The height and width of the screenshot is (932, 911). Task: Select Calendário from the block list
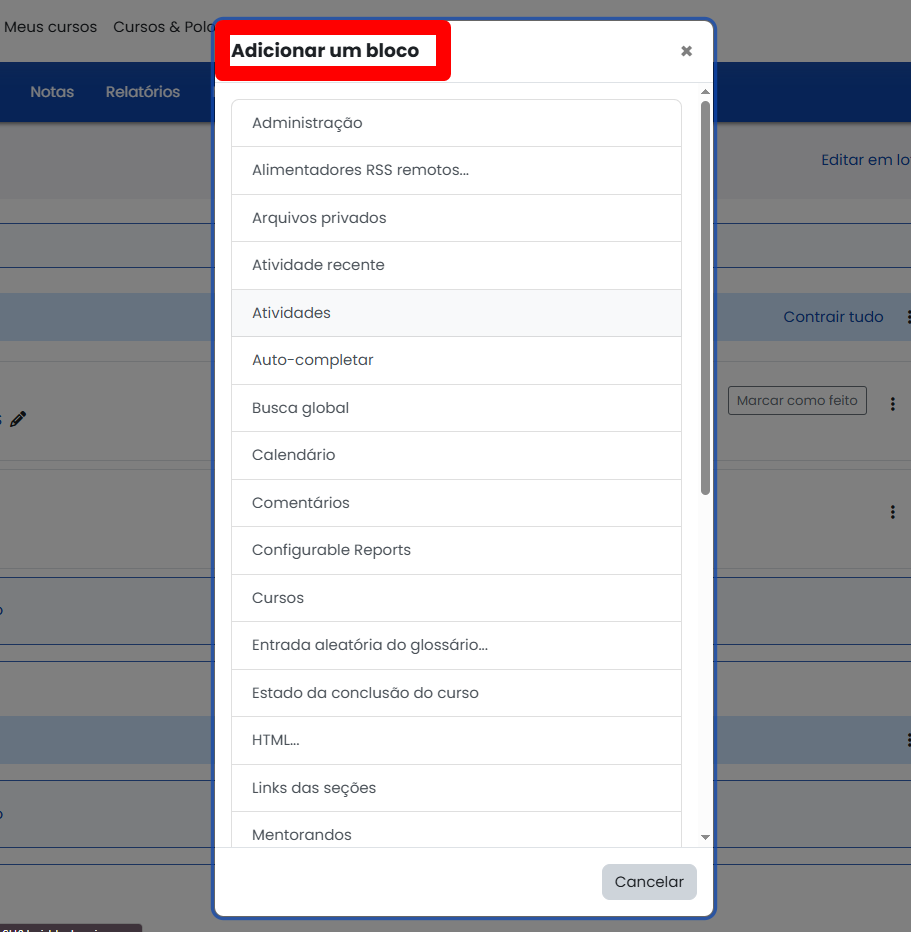(x=293, y=455)
